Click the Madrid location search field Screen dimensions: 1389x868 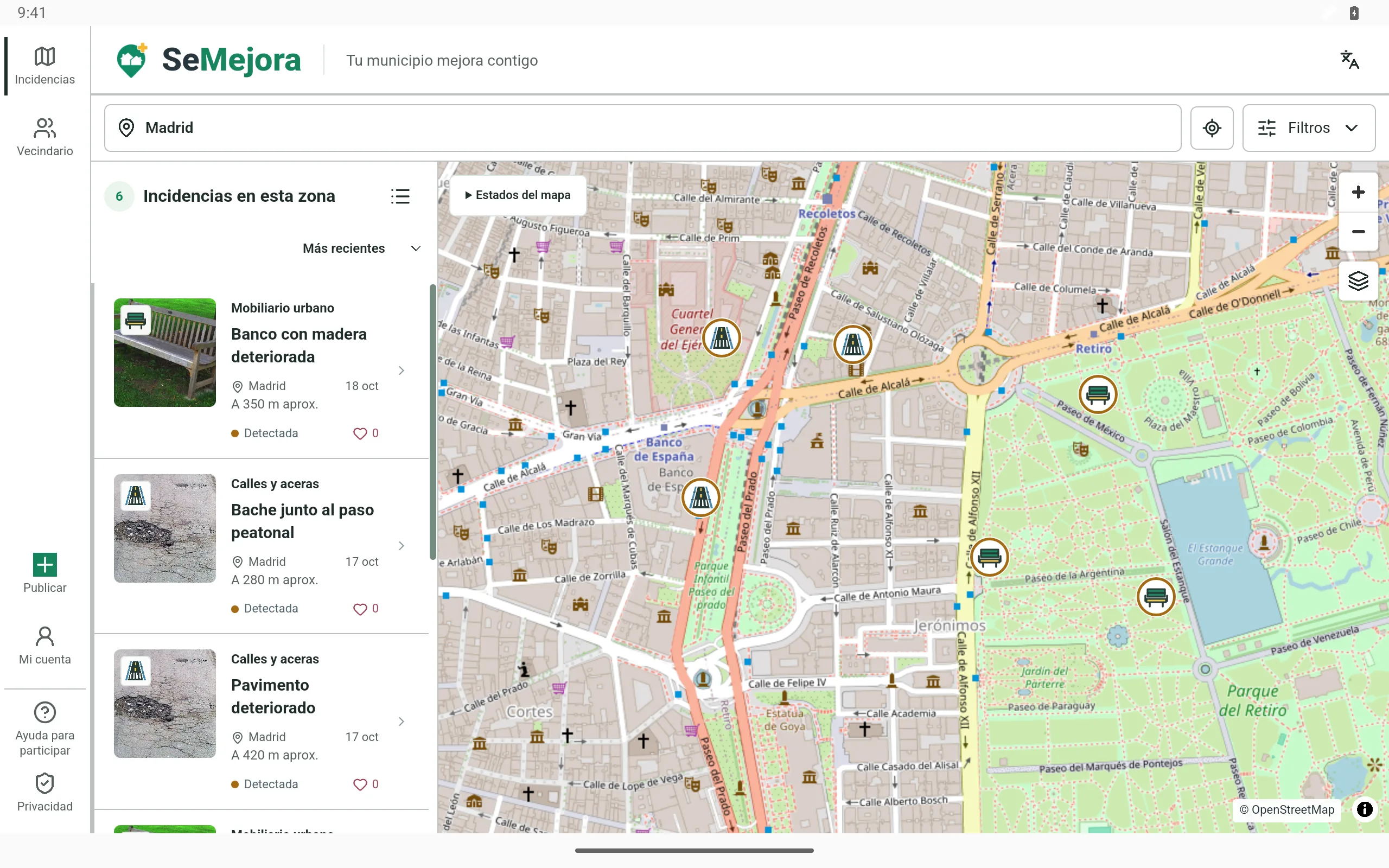pos(642,127)
